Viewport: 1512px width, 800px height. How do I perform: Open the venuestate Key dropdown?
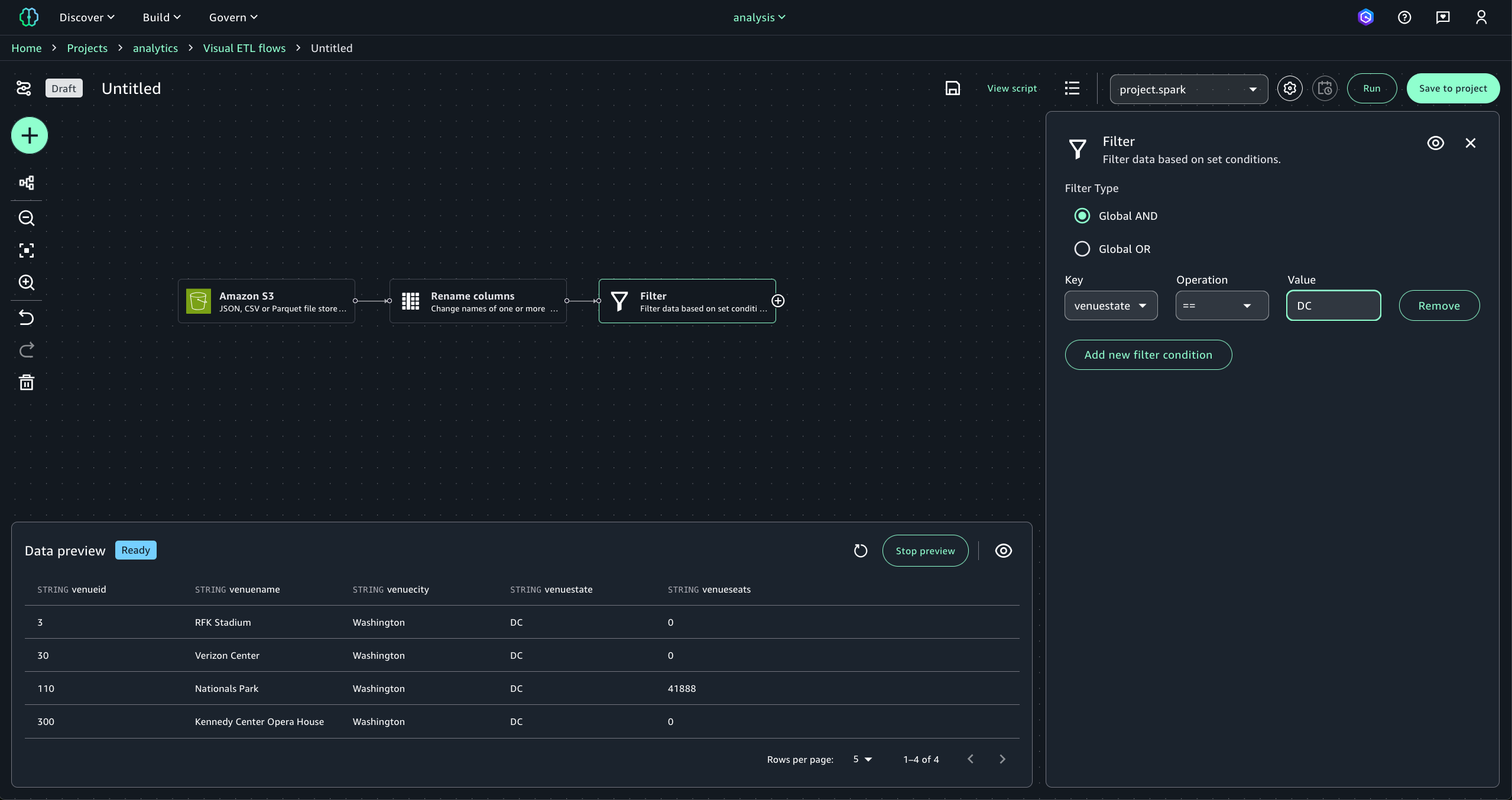pos(1110,305)
